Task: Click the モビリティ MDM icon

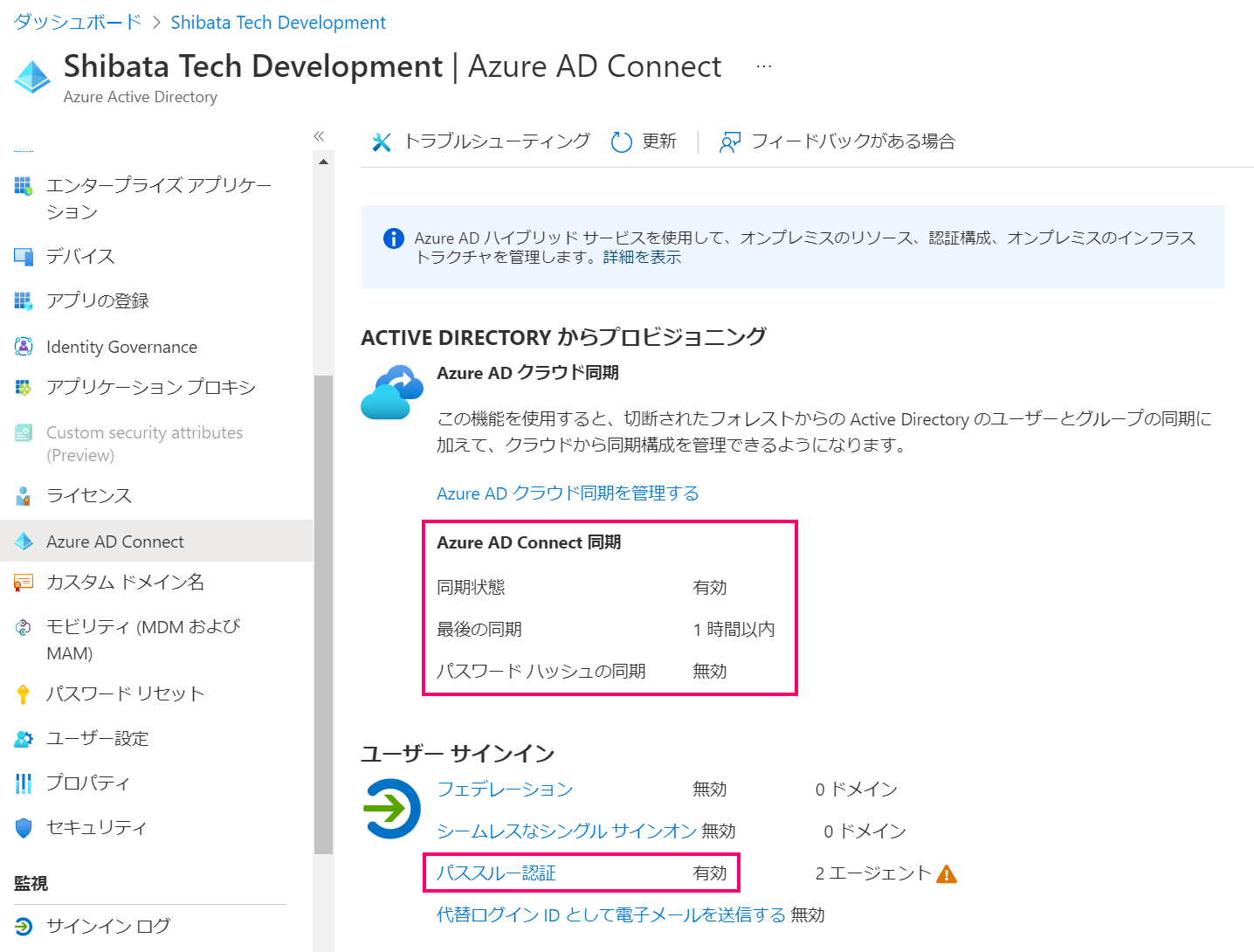Action: coord(24,627)
